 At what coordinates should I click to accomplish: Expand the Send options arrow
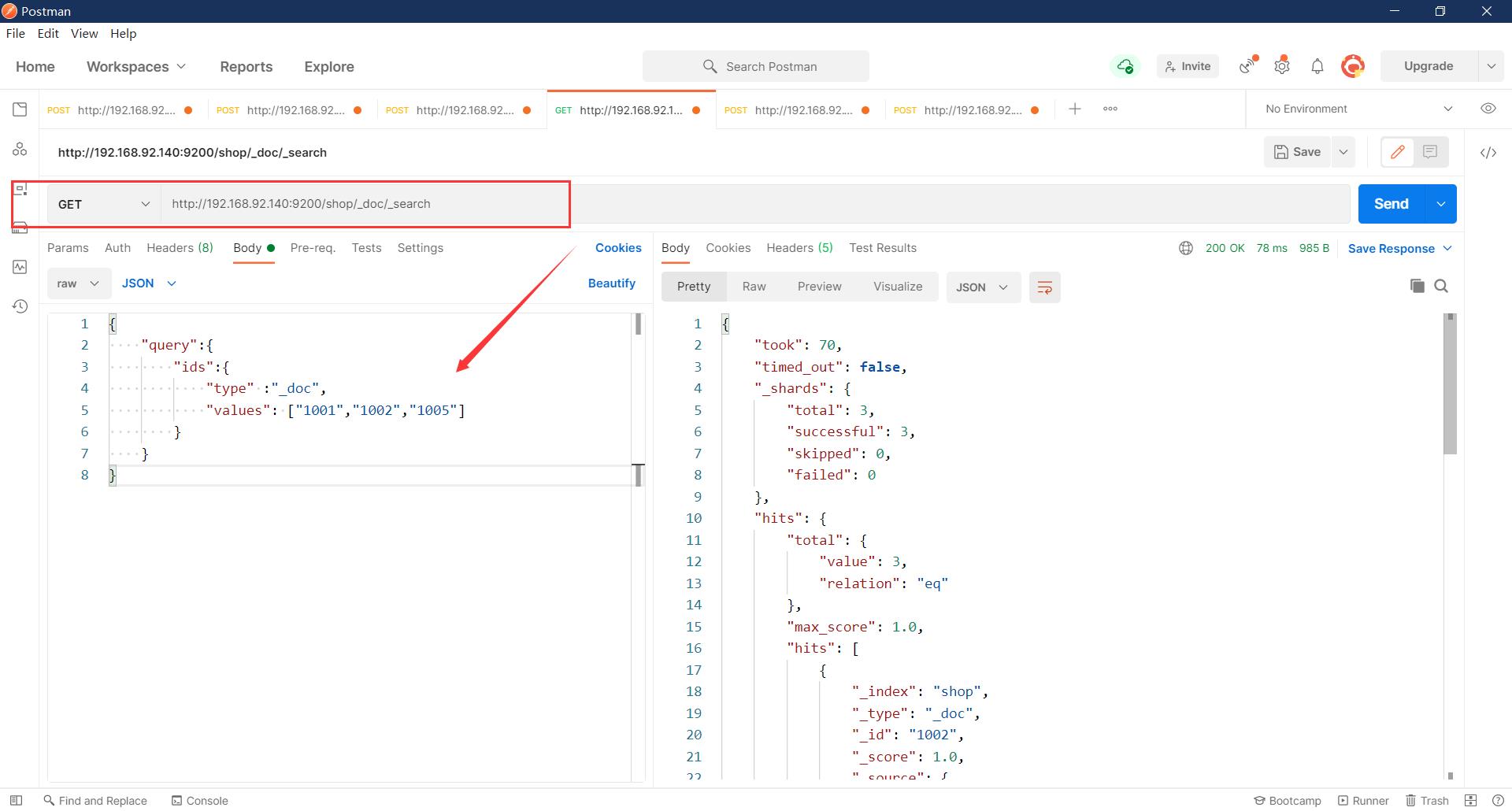pyautogui.click(x=1440, y=204)
